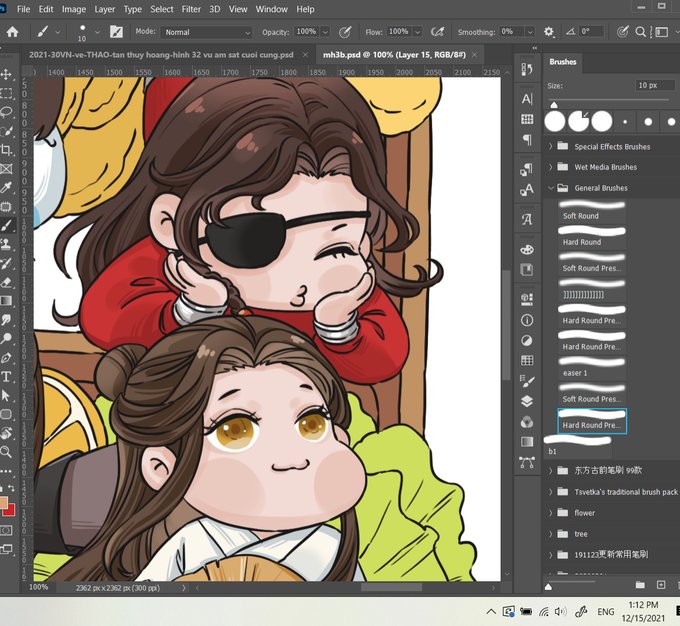680x626 pixels.
Task: Select the Frame tool
Action: 6,169
